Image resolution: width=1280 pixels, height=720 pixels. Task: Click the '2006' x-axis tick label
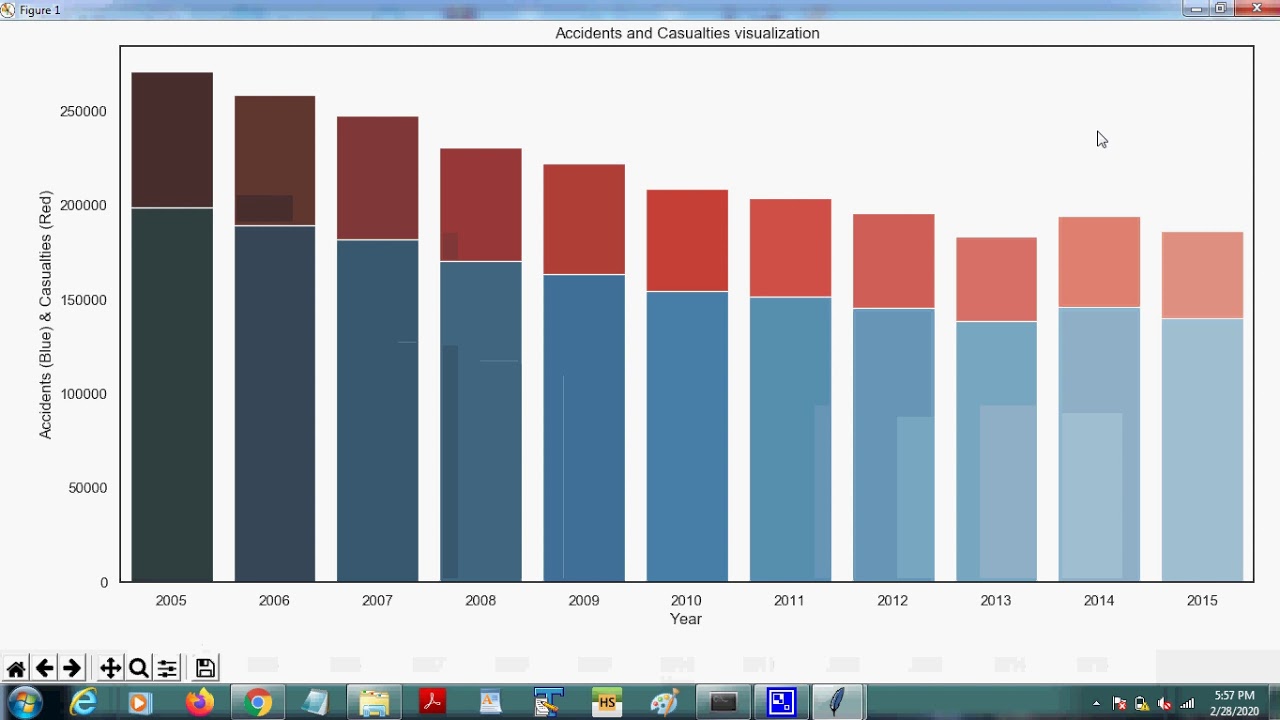pos(274,601)
